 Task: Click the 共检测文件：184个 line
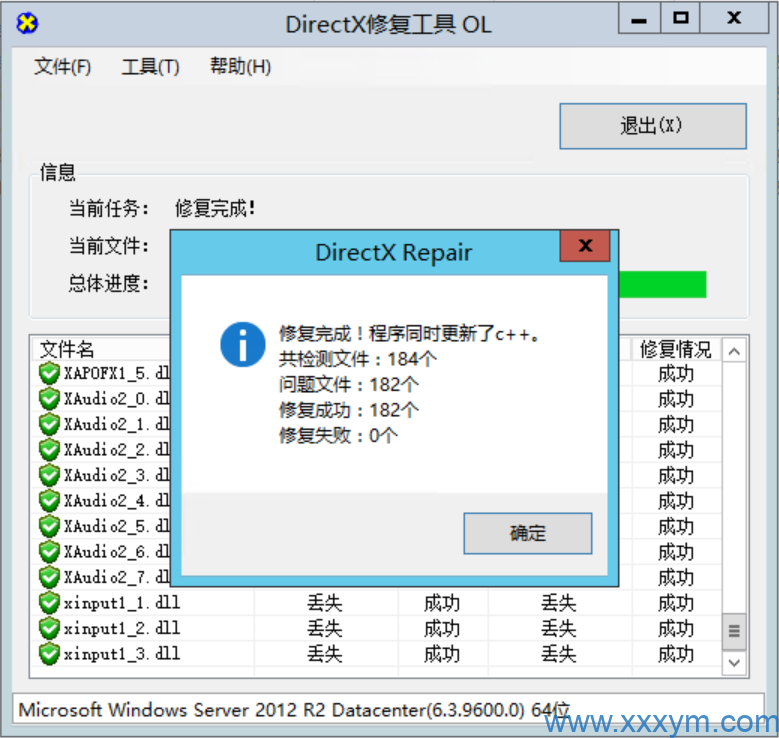pos(358,359)
